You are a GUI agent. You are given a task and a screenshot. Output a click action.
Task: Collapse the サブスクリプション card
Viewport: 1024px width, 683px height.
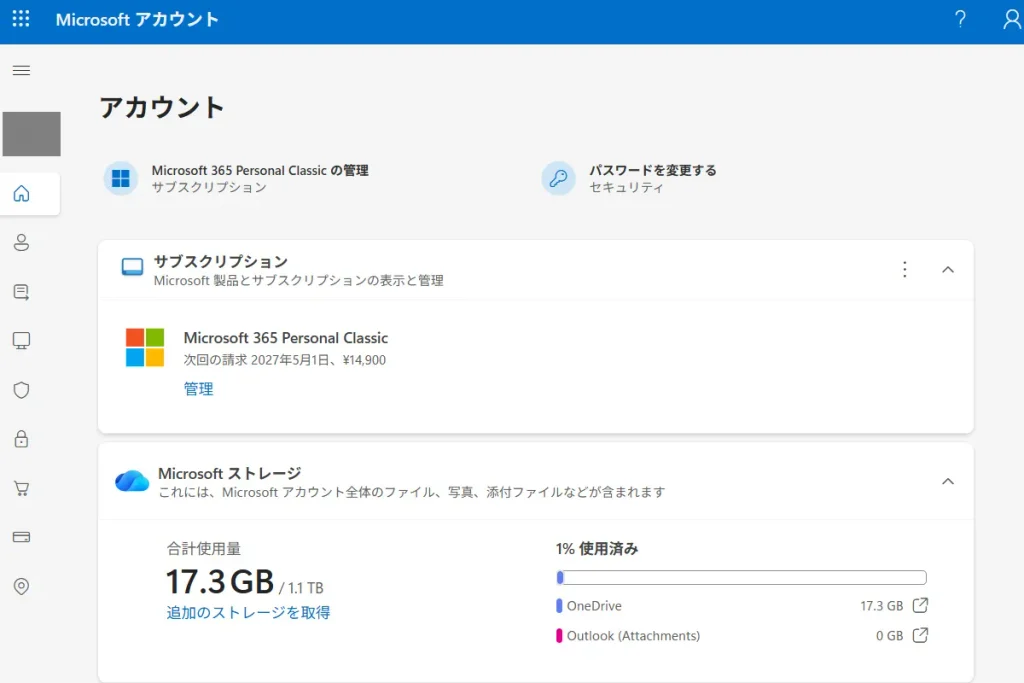(948, 270)
